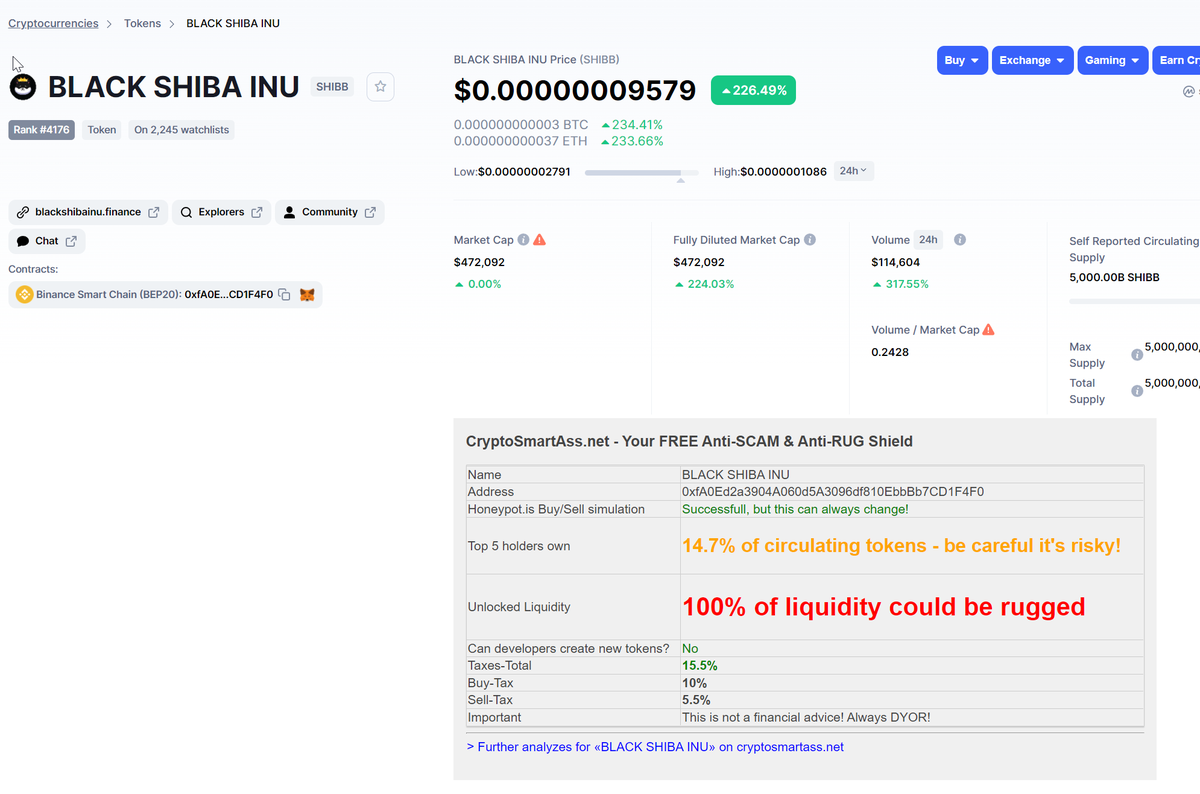
Task: Copy the BEP20 contract address
Action: (284, 295)
